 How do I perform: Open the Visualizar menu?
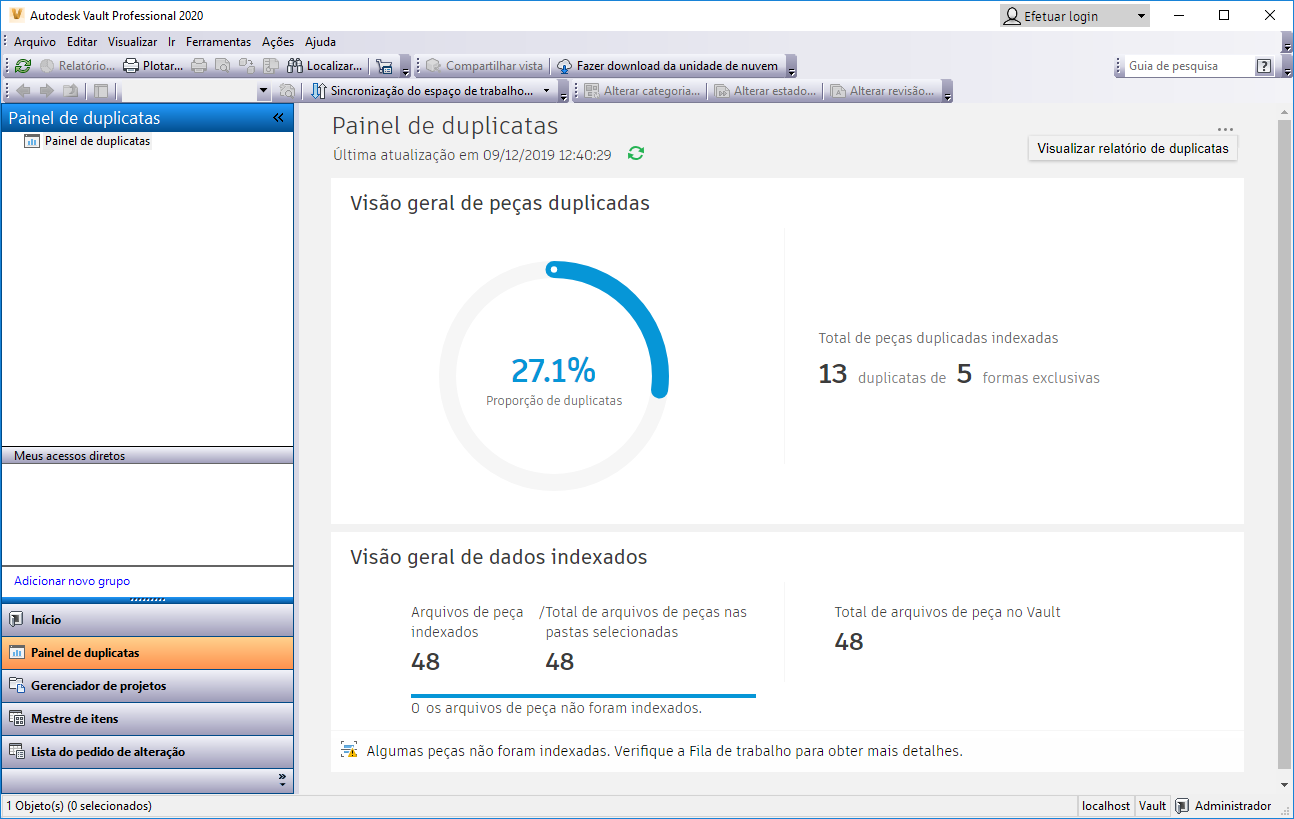tap(133, 42)
